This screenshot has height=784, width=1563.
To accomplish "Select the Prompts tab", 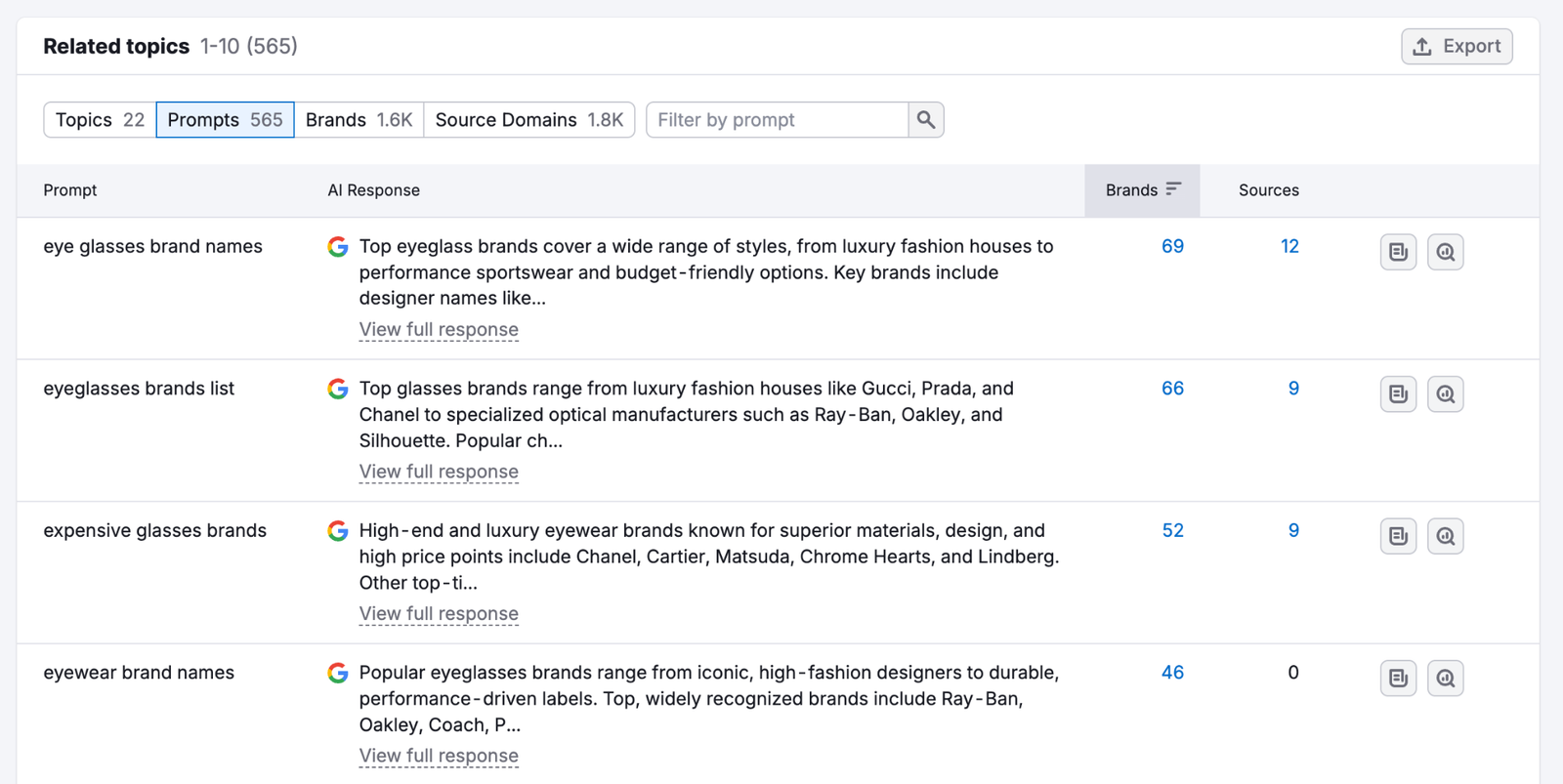I will tap(225, 120).
